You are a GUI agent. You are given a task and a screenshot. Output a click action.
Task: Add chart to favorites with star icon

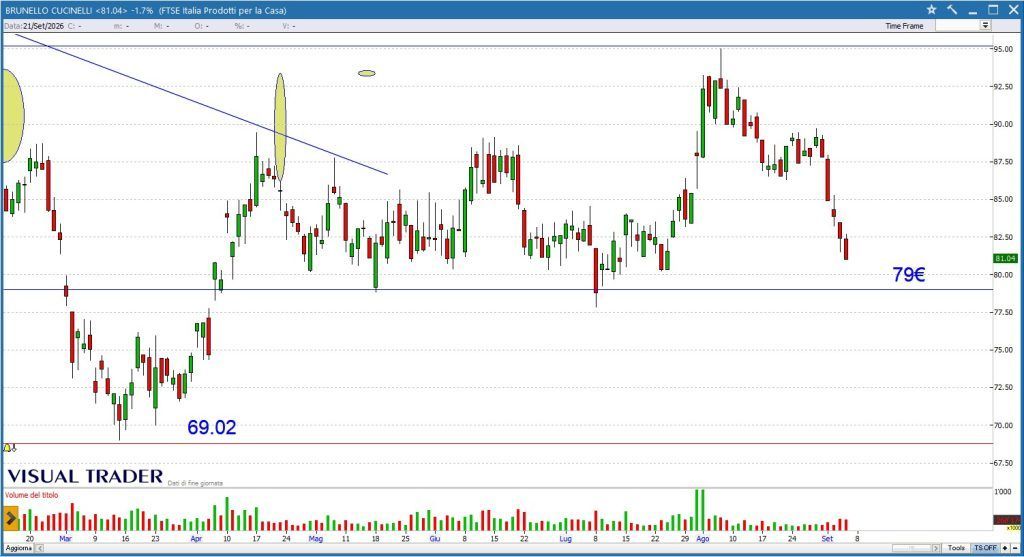[x=931, y=10]
